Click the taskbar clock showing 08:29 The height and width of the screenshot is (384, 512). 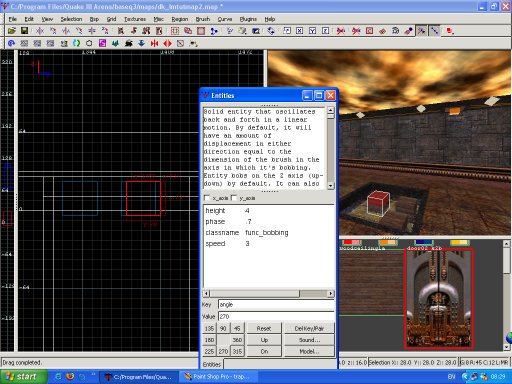tap(498, 377)
